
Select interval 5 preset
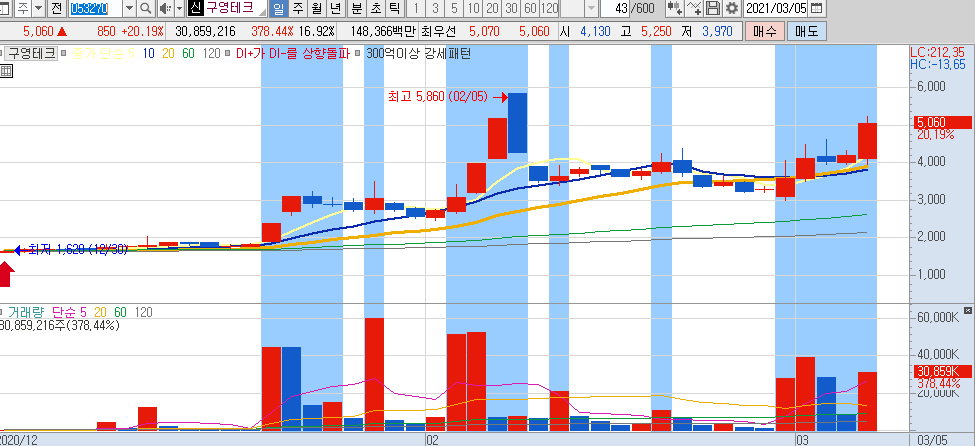pos(455,9)
